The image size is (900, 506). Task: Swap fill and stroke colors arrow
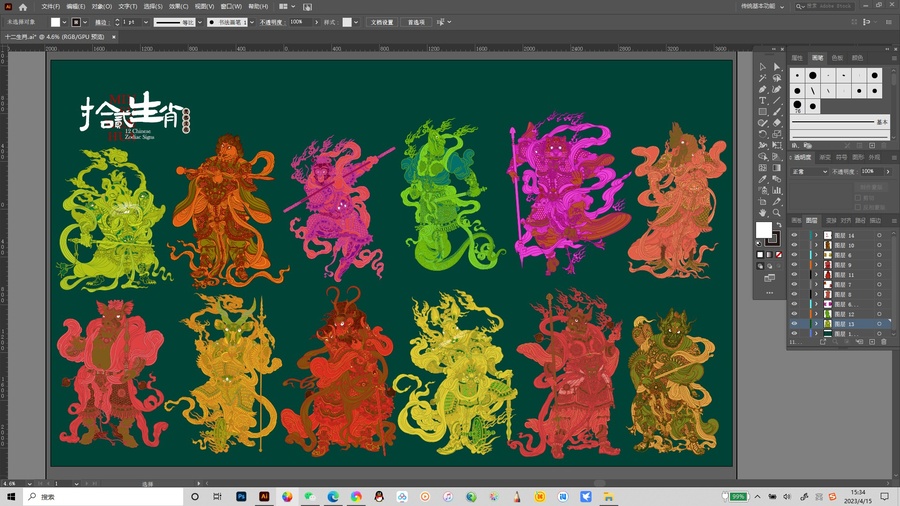(x=778, y=225)
